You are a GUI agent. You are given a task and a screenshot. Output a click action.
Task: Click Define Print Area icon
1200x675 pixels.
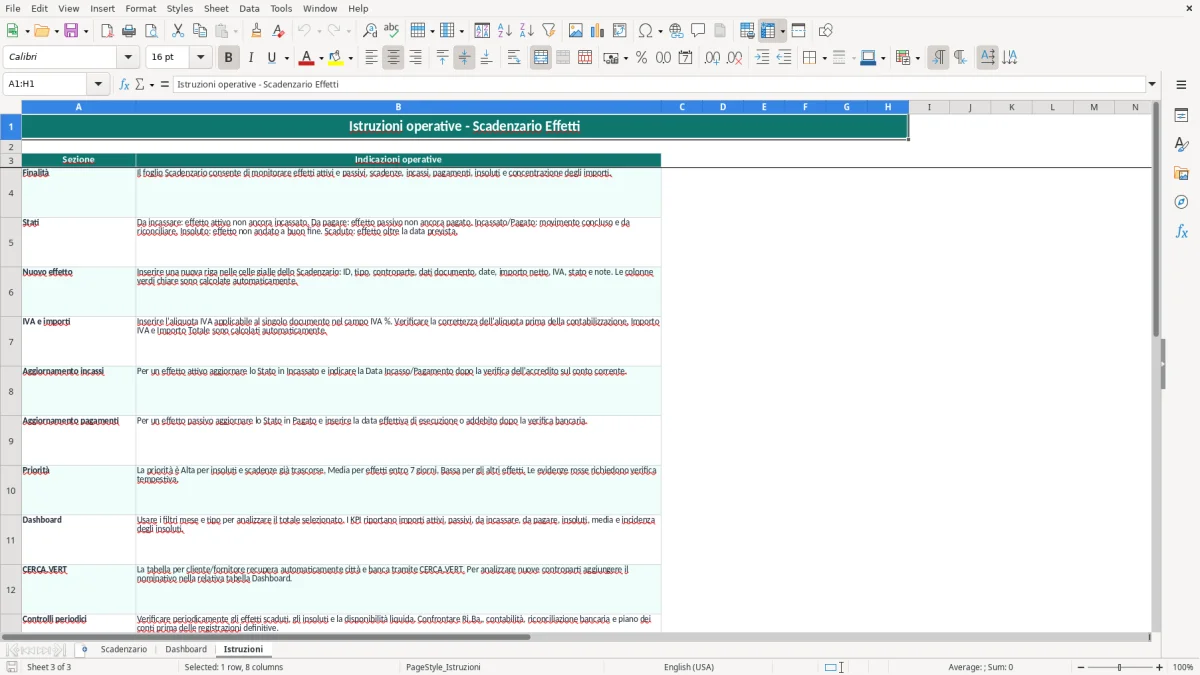pyautogui.click(x=747, y=31)
